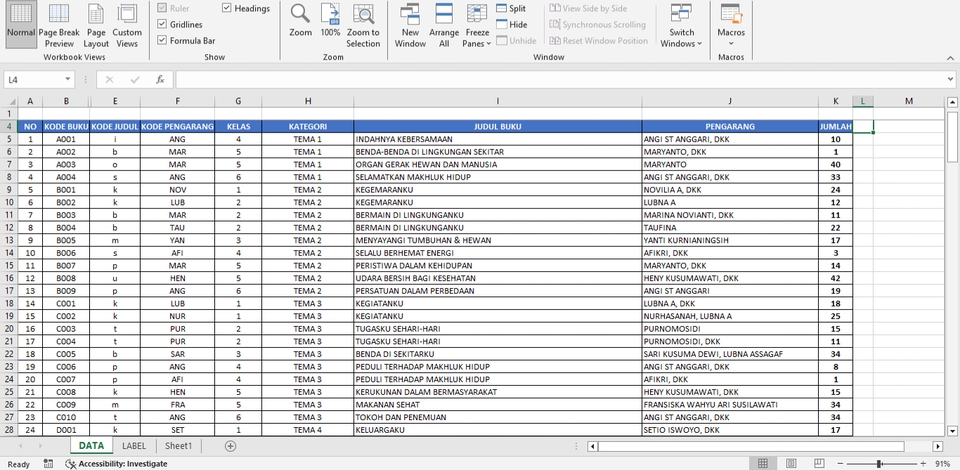Click Arrange All windows
This screenshot has width=960, height=470.
[444, 24]
